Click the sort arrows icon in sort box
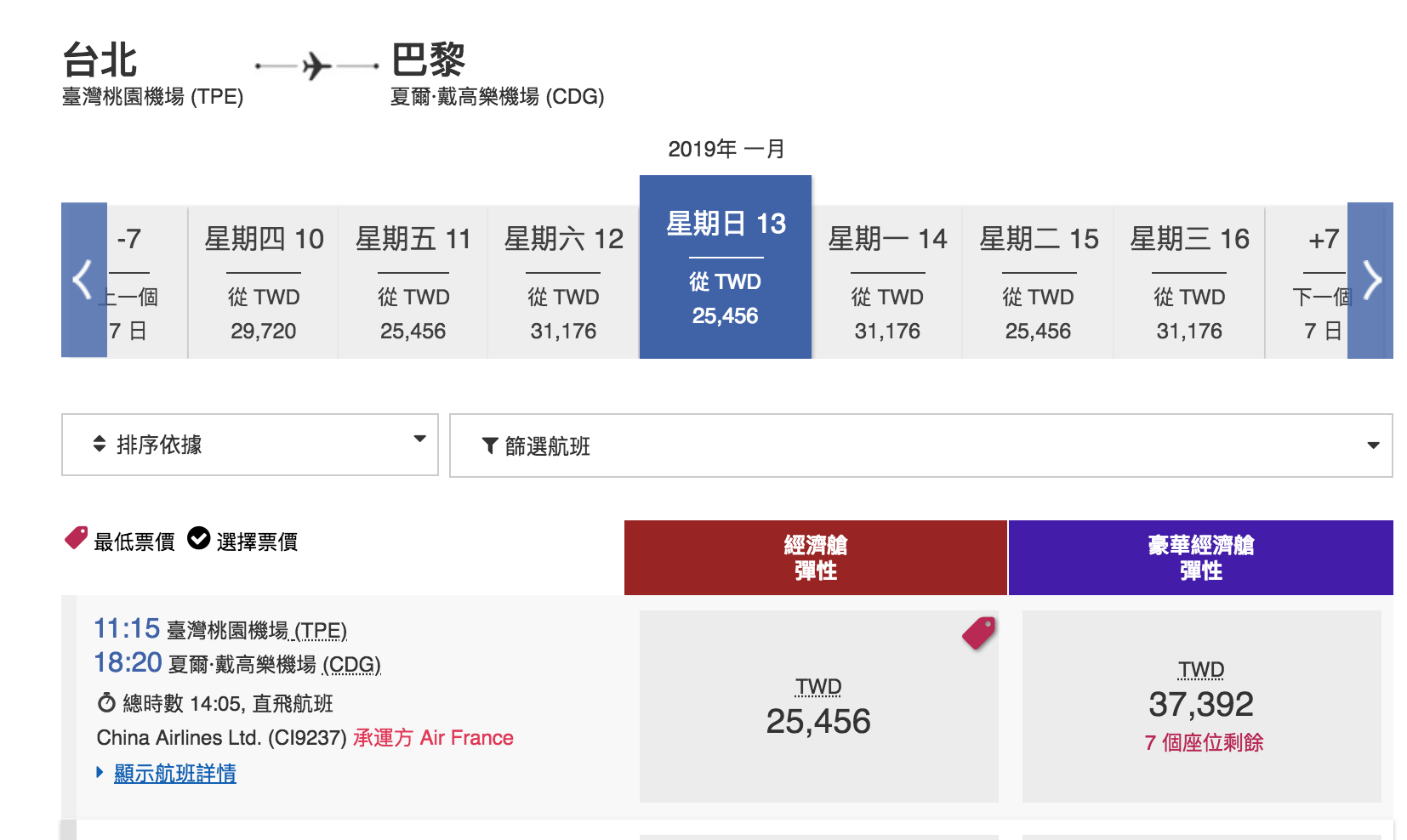The image size is (1407, 840). pyautogui.click(x=100, y=444)
